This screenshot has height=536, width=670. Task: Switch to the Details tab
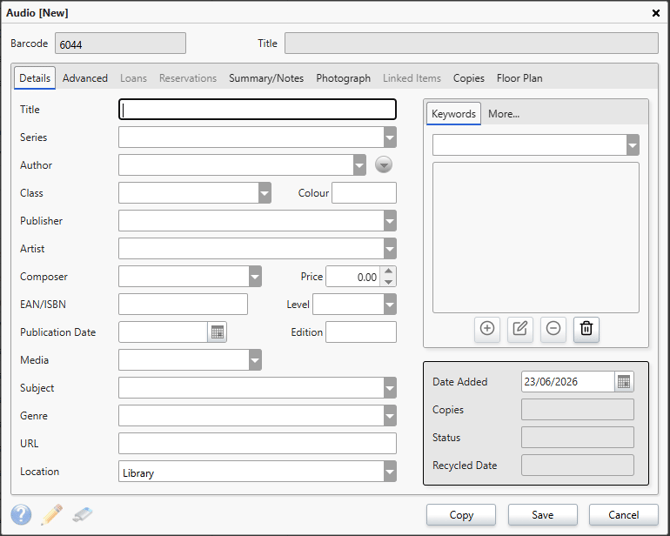35,78
